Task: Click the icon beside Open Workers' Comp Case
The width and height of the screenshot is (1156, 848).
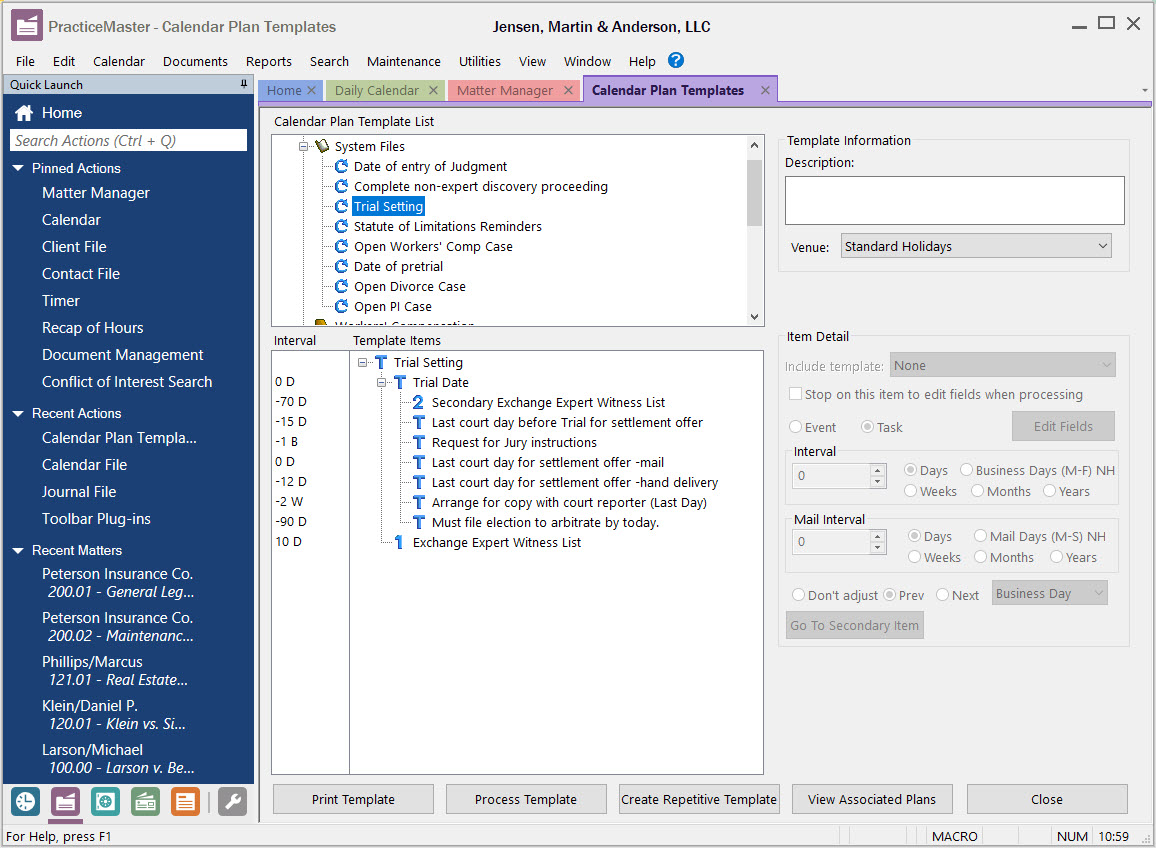Action: point(341,246)
